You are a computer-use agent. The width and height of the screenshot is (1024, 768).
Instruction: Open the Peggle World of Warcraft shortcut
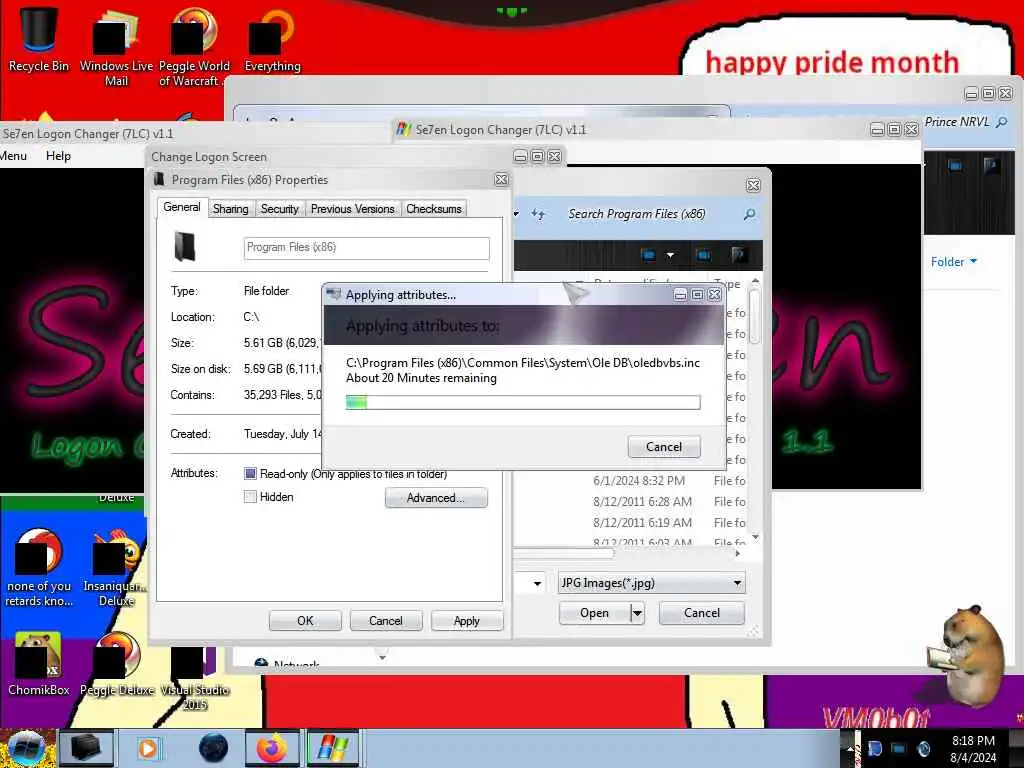click(x=193, y=47)
